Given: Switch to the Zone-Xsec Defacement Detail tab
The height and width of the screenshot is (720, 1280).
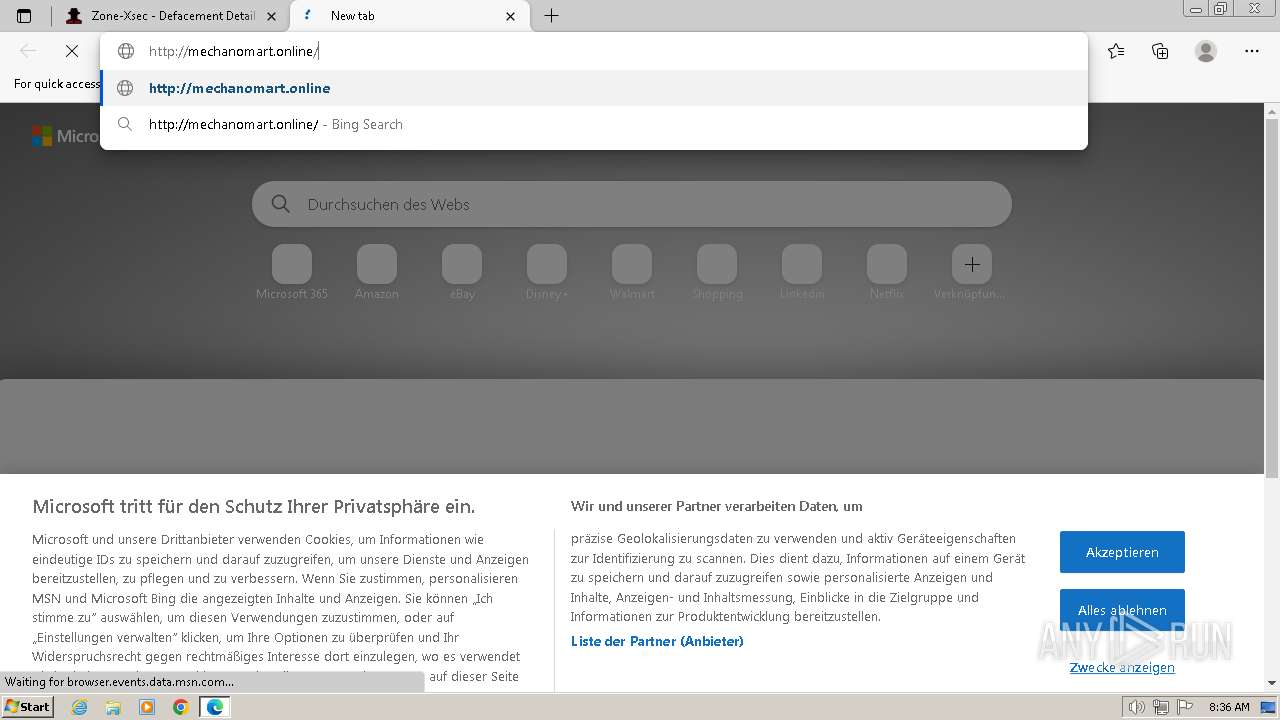Looking at the screenshot, I should click(170, 16).
